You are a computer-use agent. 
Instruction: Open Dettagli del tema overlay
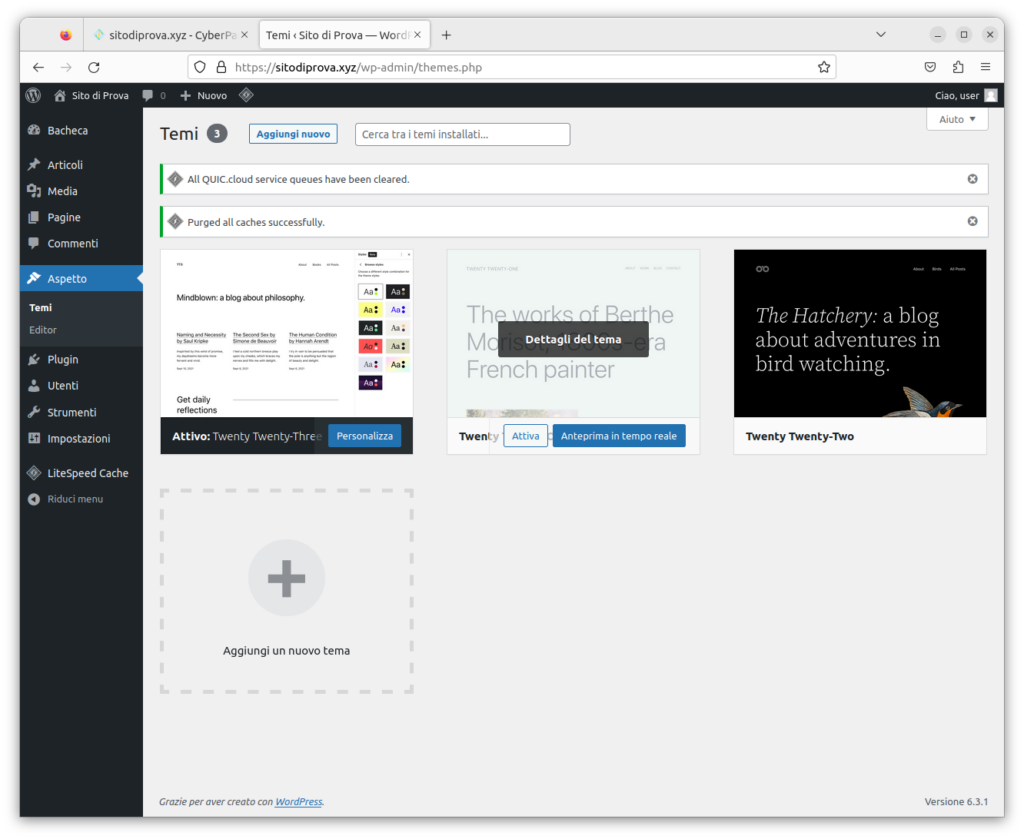[573, 340]
